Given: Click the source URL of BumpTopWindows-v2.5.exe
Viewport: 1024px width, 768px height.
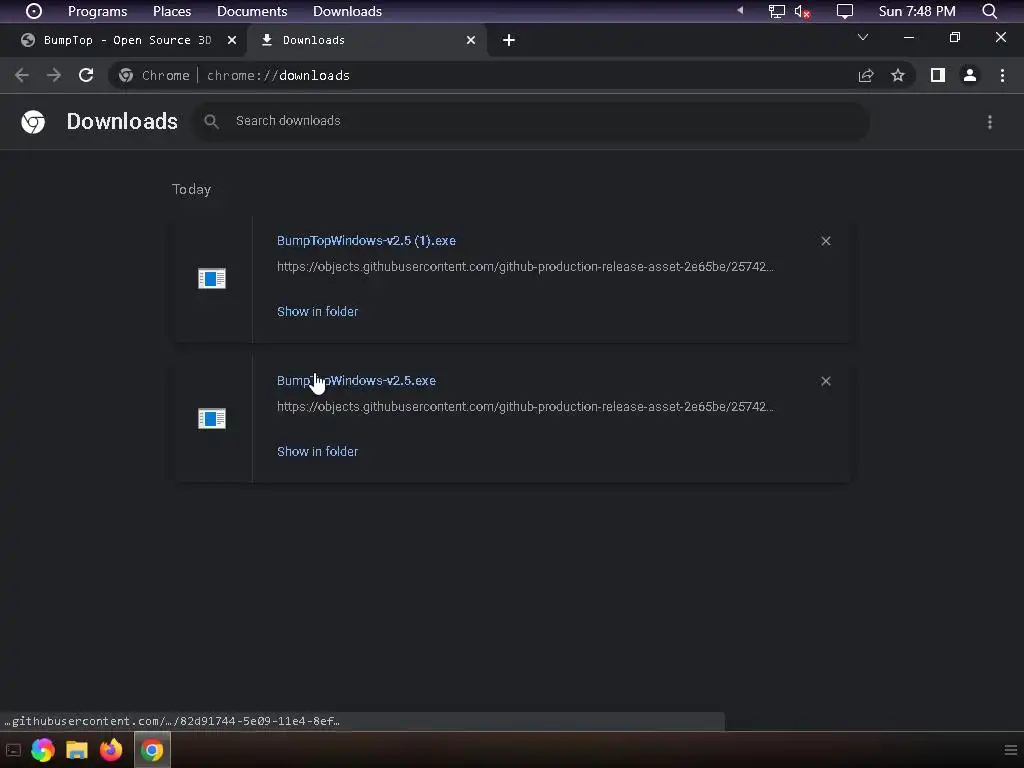Looking at the screenshot, I should 525,406.
